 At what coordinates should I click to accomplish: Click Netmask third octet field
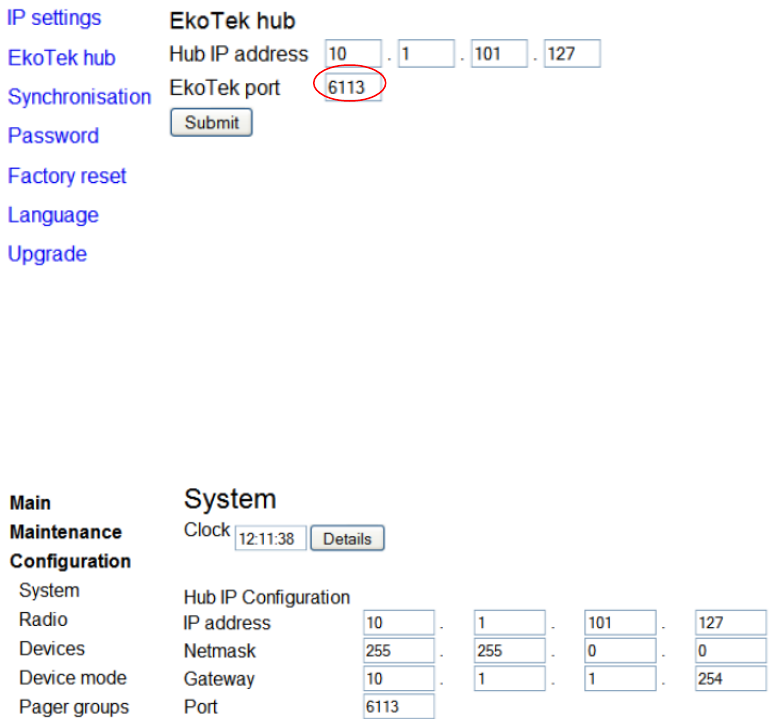point(620,650)
